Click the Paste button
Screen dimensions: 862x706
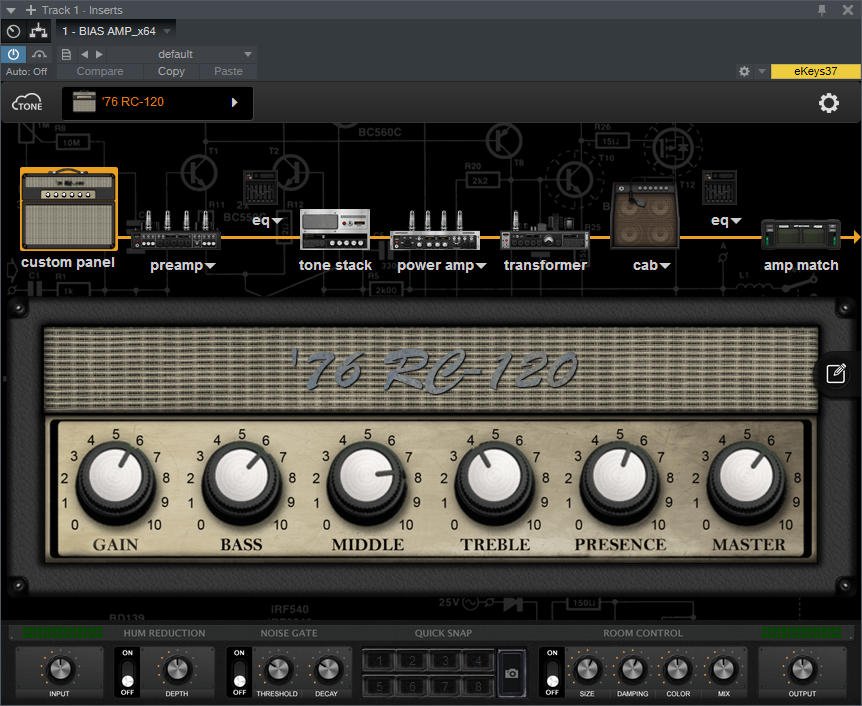tap(228, 71)
